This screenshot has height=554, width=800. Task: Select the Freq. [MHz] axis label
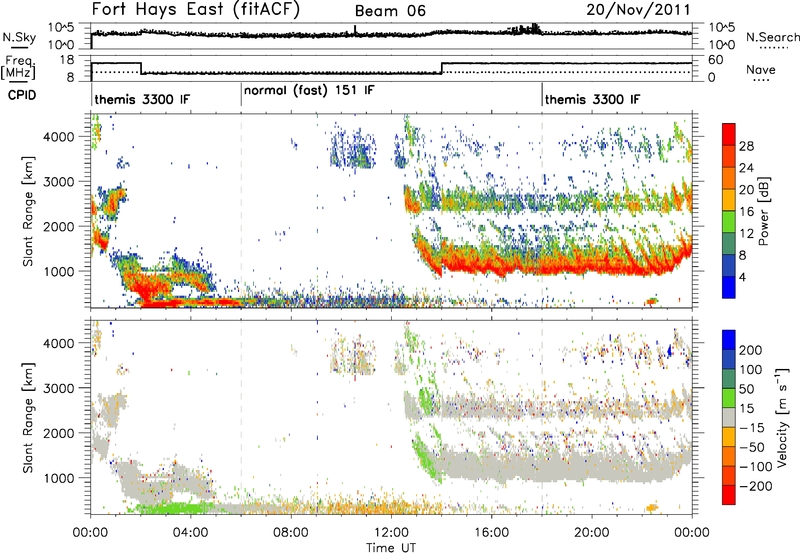18,68
